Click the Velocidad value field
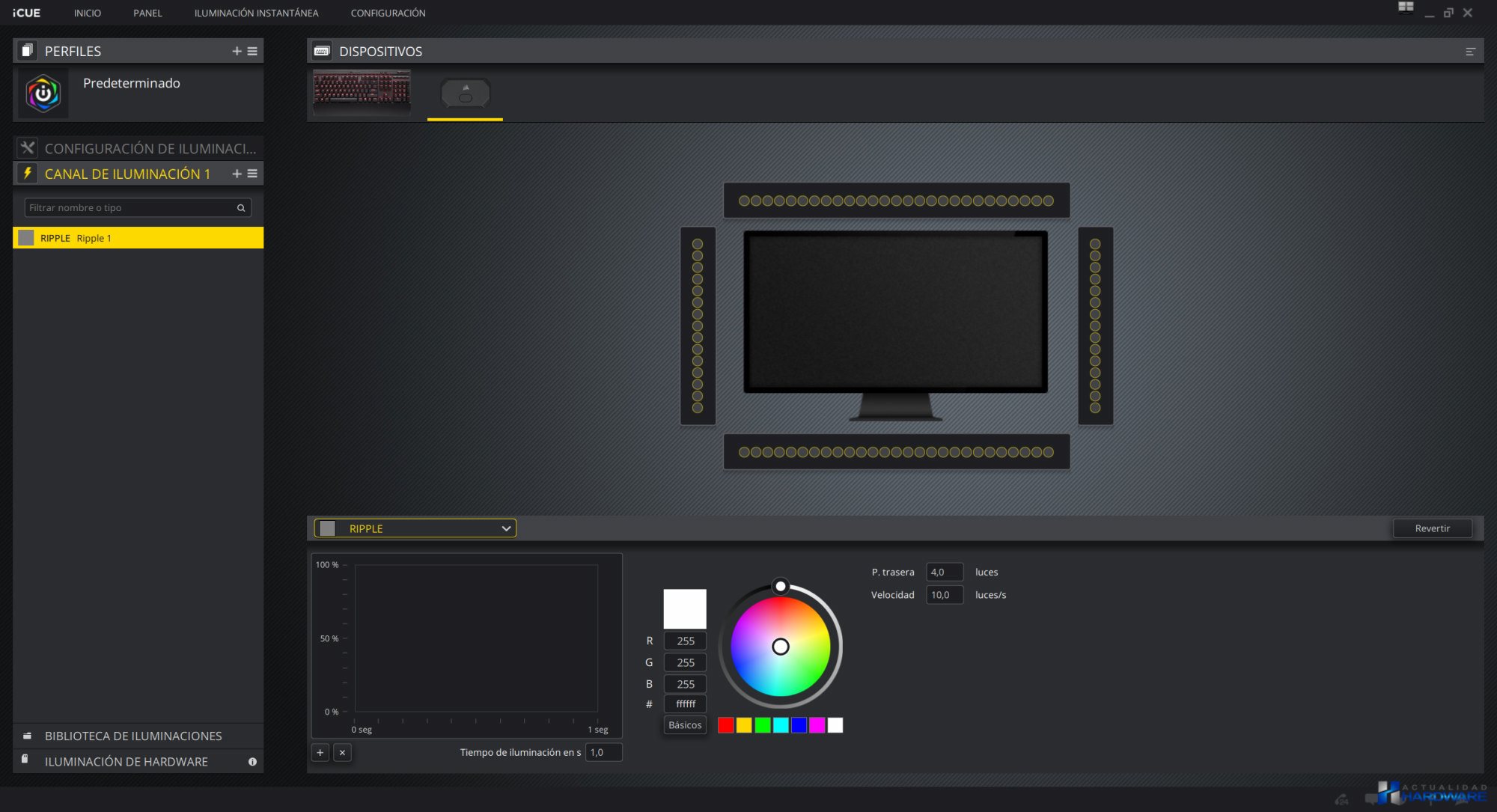The image size is (1497, 812). [x=944, y=595]
